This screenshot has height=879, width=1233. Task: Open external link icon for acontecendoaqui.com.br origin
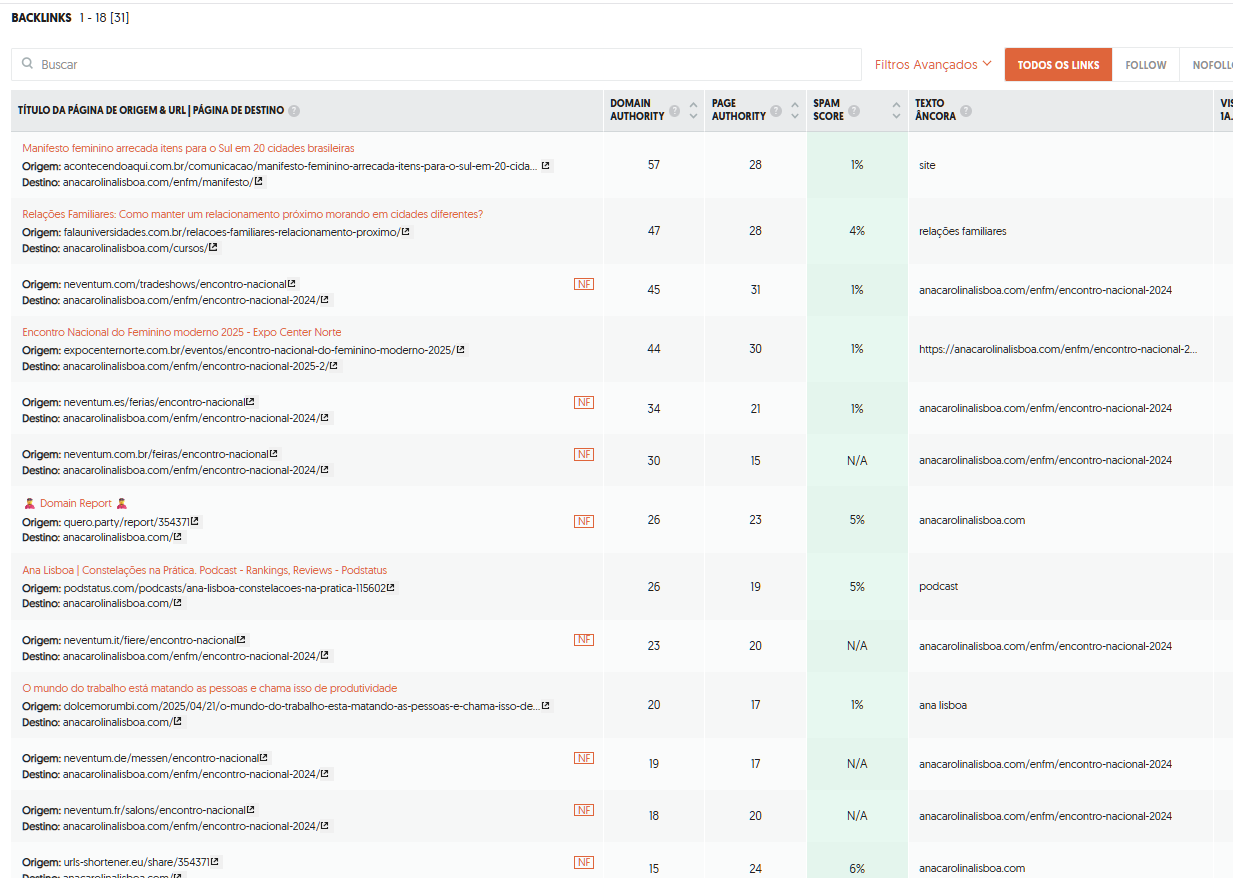(546, 166)
